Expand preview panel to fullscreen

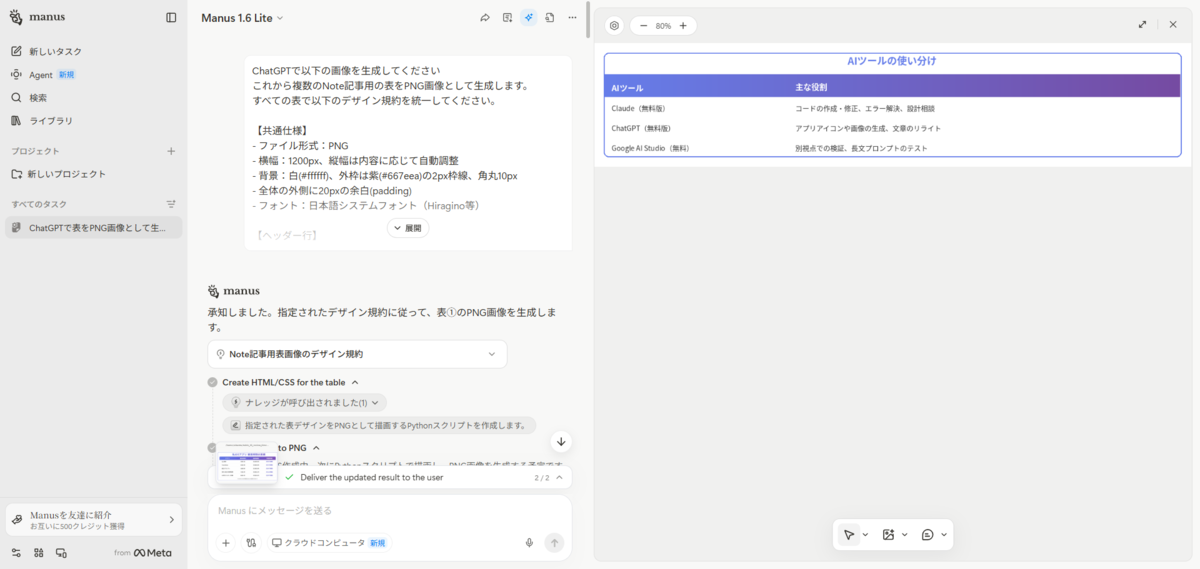(1143, 24)
